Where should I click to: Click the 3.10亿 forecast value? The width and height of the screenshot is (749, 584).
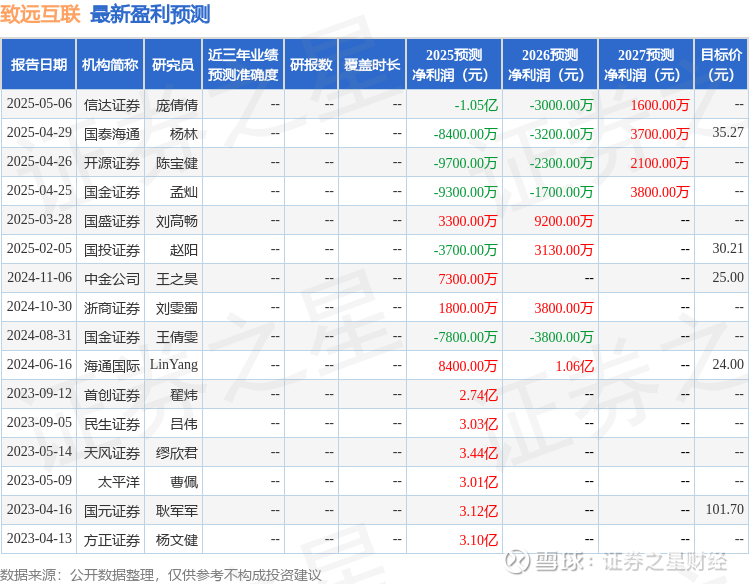478,541
